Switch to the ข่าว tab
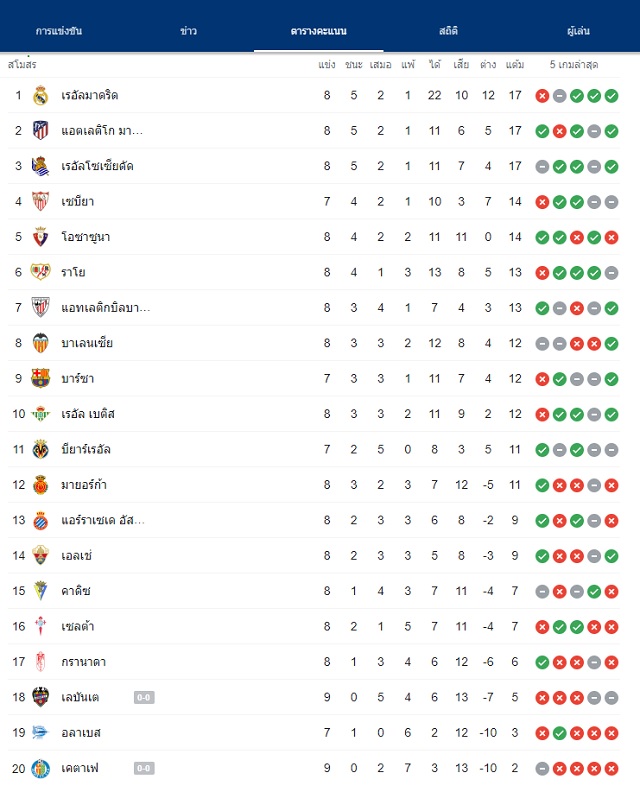Viewport: 640px width, 792px height. tap(188, 31)
